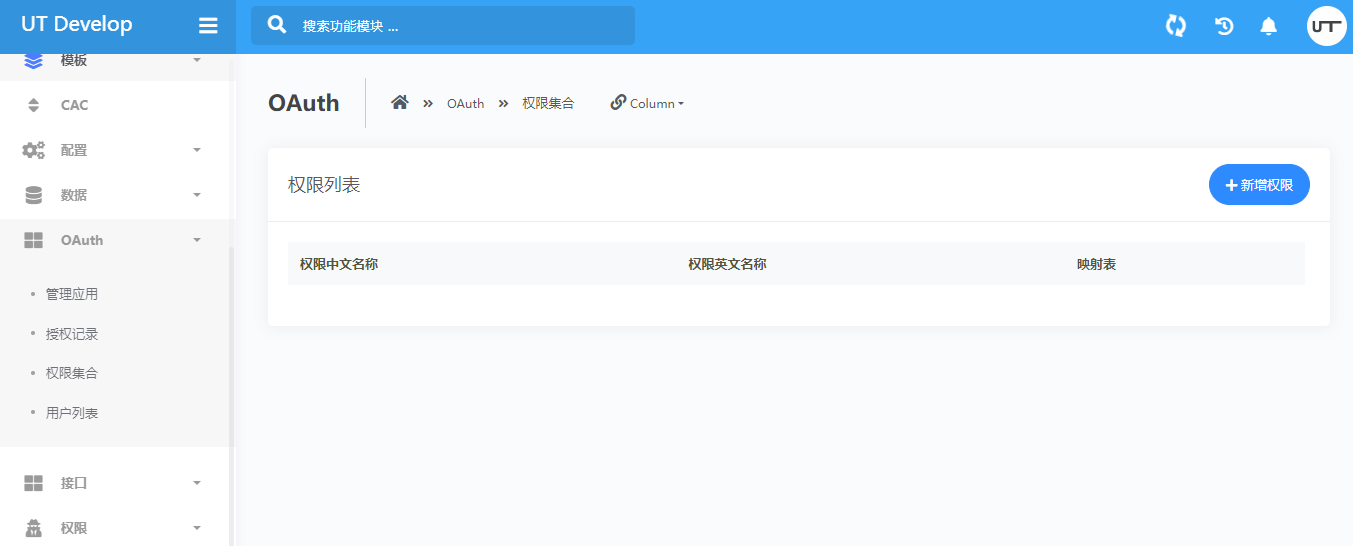Click the database icon beside 数据

(34, 195)
